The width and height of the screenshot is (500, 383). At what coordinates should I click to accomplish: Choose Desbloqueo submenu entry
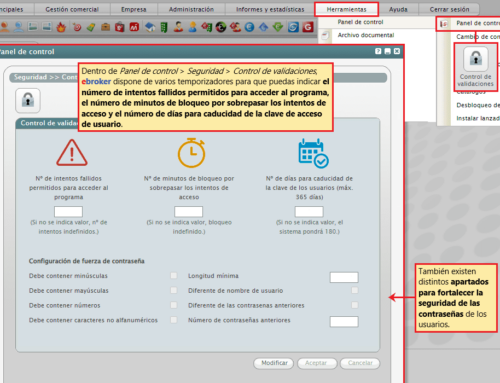pyautogui.click(x=478, y=105)
